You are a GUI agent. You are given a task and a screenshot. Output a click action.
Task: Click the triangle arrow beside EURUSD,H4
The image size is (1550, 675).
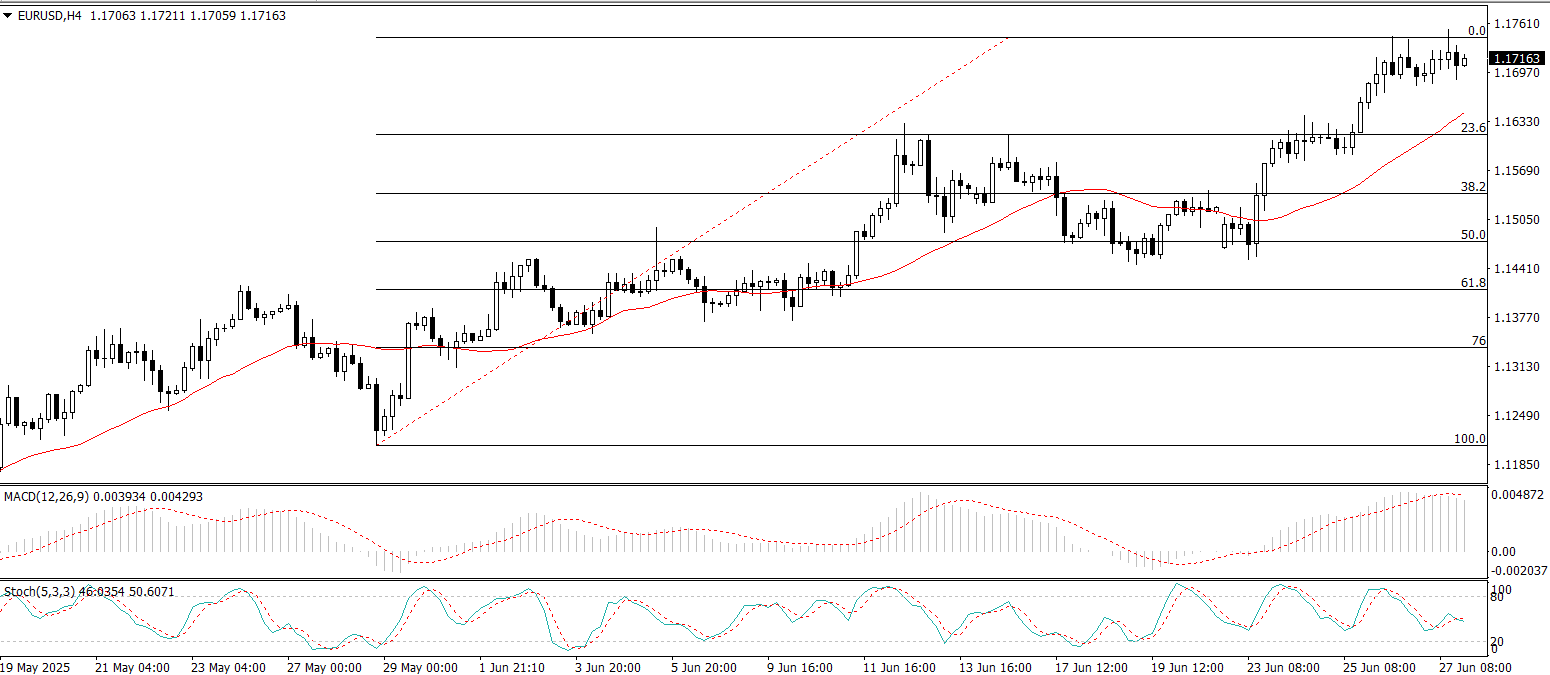[7, 16]
